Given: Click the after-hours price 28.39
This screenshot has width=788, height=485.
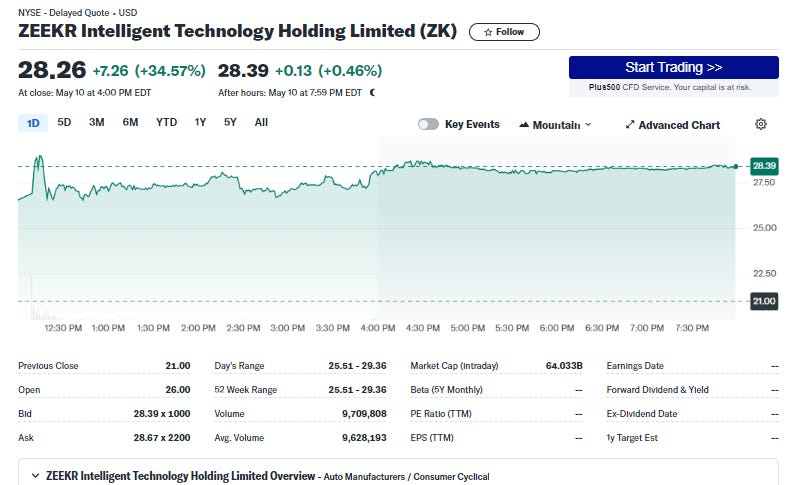Looking at the screenshot, I should point(243,71).
